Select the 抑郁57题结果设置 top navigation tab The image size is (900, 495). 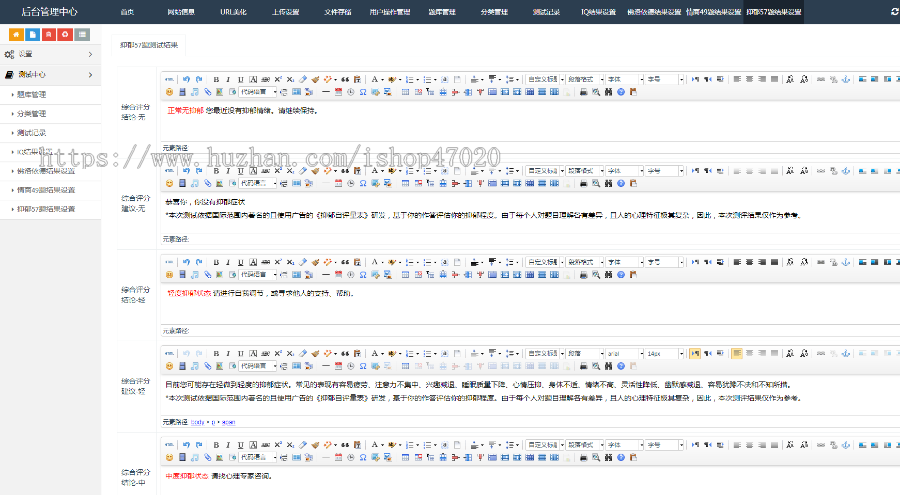774,11
